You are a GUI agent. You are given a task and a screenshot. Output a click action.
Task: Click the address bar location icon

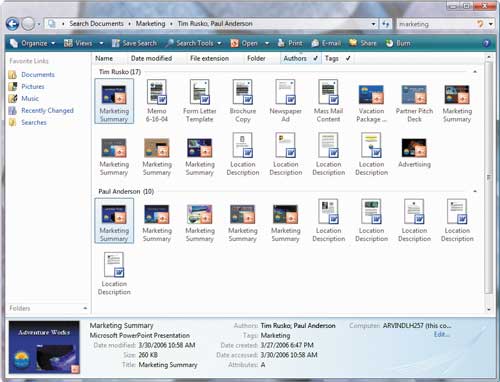click(52, 24)
